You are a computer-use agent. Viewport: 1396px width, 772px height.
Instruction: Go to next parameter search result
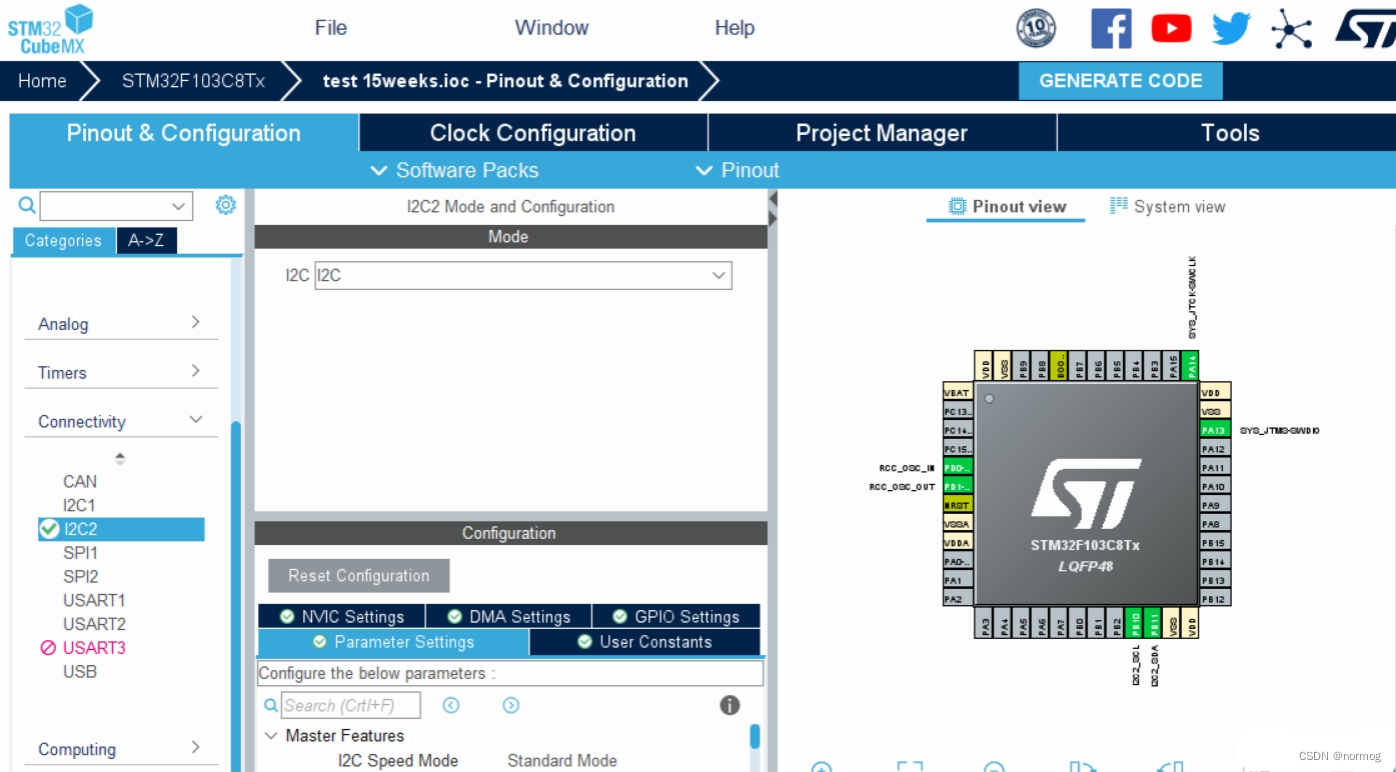(511, 705)
